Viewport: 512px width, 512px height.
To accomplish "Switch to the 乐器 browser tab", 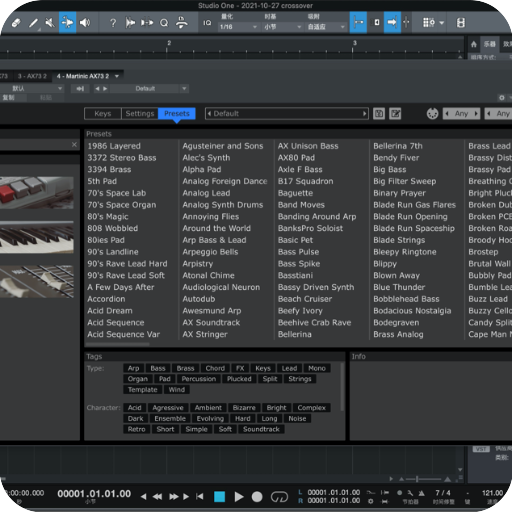I will pos(490,44).
